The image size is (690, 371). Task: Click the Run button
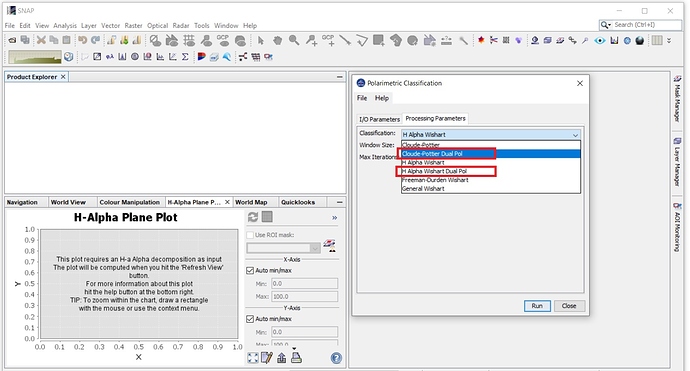tap(537, 306)
